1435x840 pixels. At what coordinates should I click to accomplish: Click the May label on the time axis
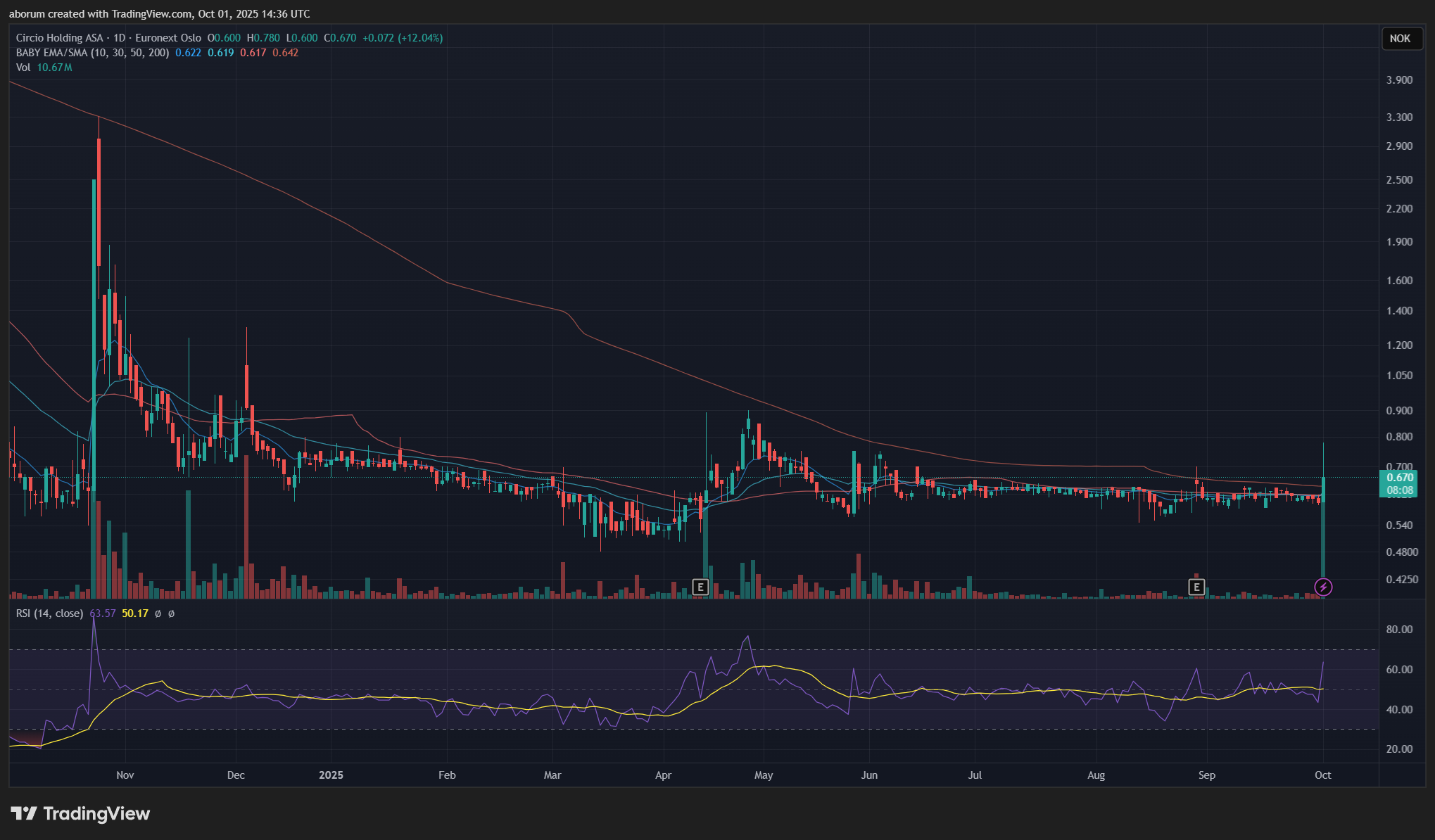point(764,775)
